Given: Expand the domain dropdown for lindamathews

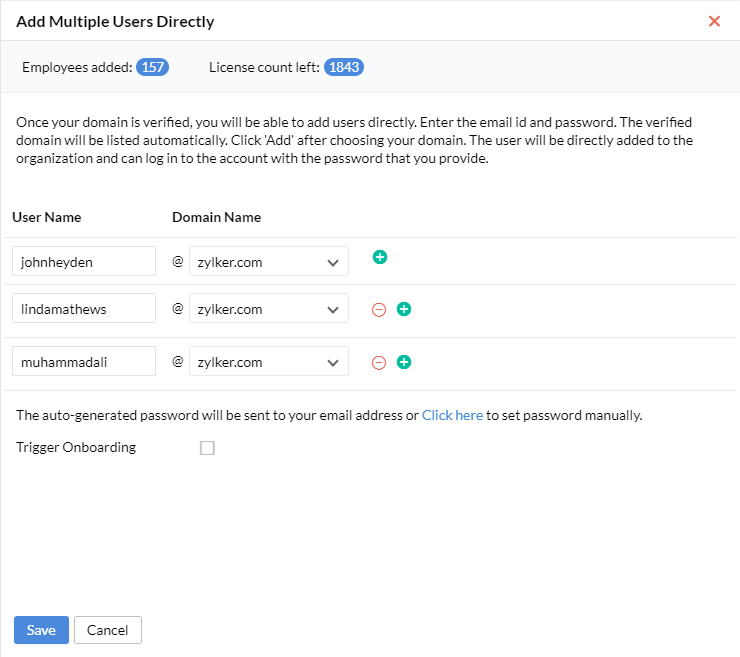Looking at the screenshot, I should pyautogui.click(x=269, y=309).
